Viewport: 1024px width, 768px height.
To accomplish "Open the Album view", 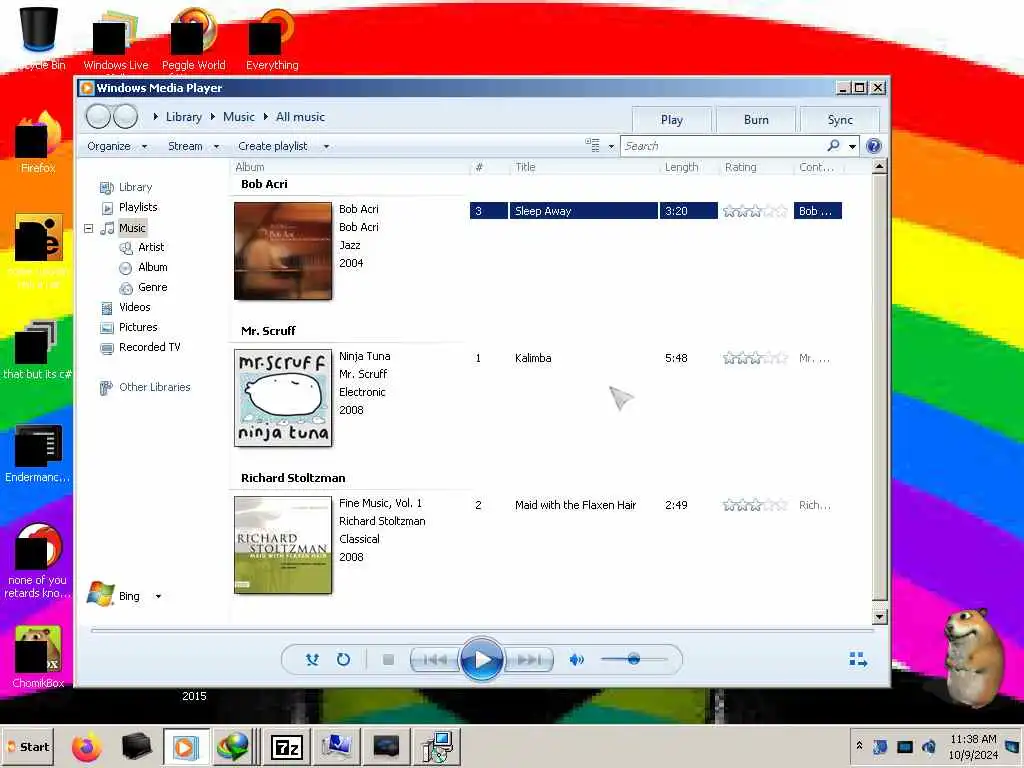I will (152, 267).
